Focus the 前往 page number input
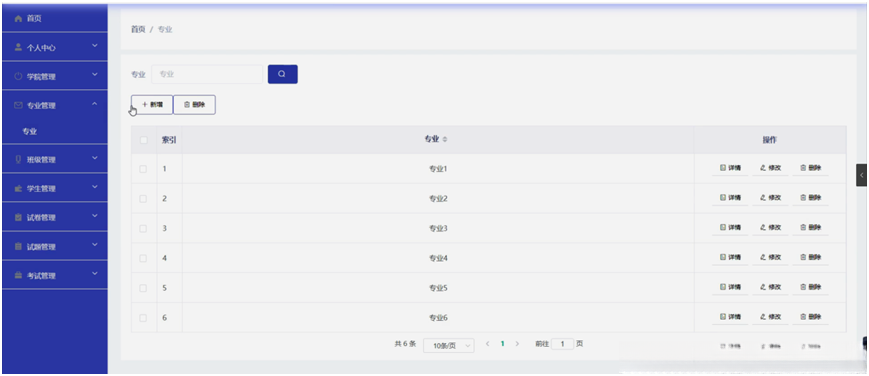Screen dimensions: 869x376 tap(563, 344)
